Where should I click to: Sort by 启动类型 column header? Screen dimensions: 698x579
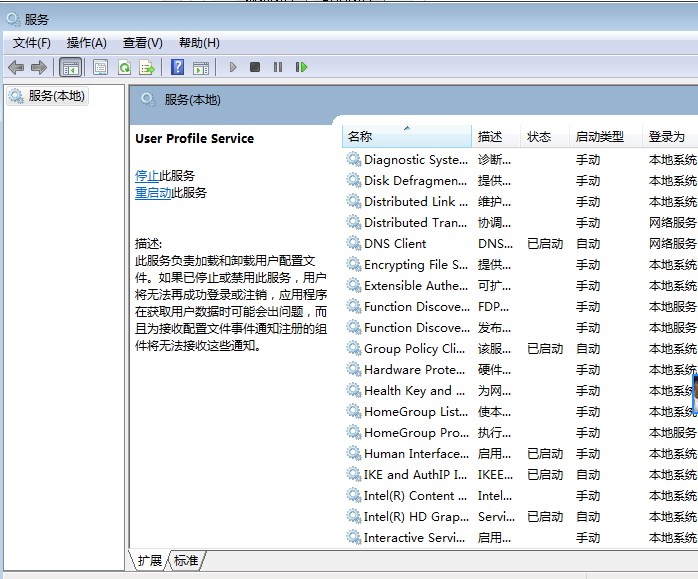point(599,137)
